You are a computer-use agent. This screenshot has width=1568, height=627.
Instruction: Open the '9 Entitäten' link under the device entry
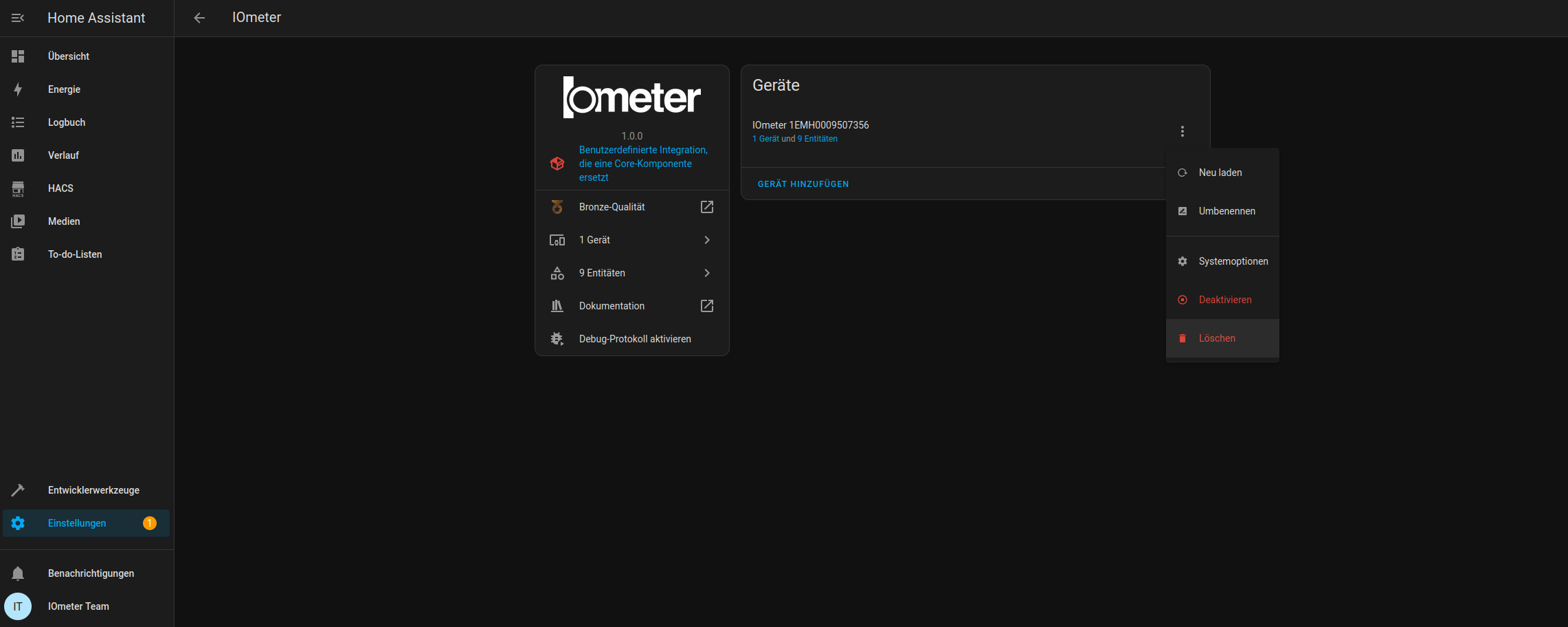tap(817, 139)
